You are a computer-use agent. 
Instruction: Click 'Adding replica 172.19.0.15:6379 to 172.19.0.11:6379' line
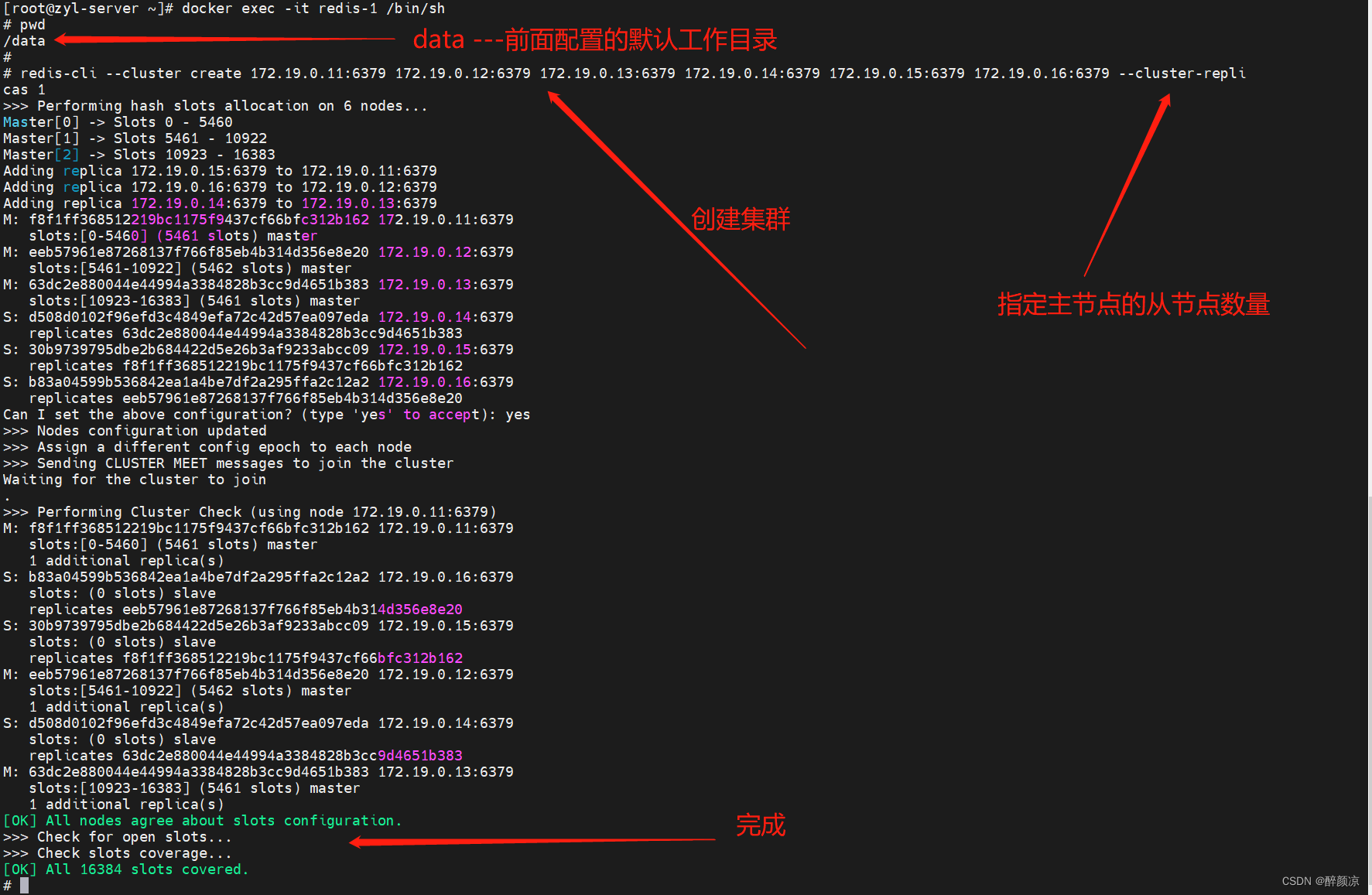click(221, 171)
